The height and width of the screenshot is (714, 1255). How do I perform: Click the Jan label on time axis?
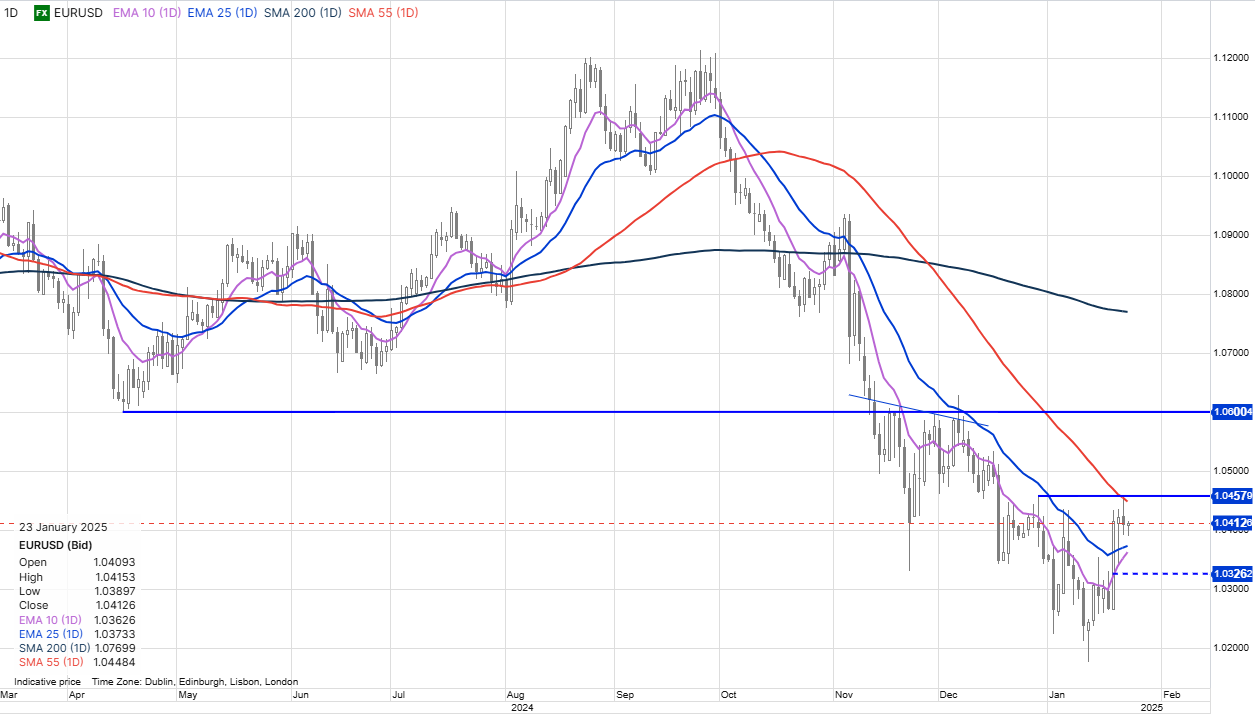pos(1056,693)
